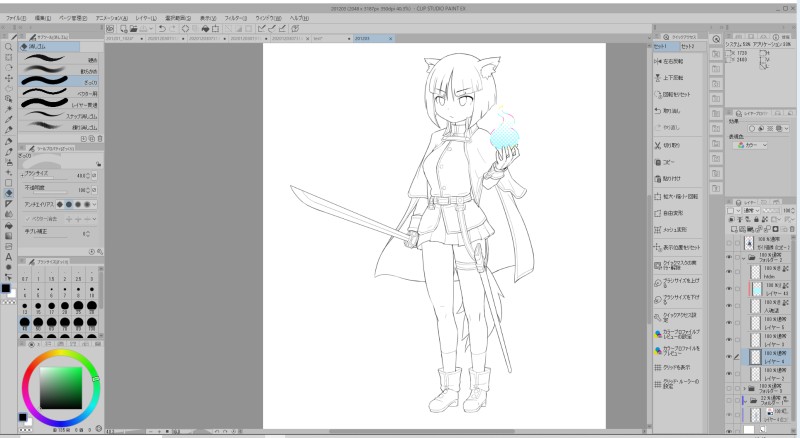
Task: Collapse the フォルダー 1 layer folder
Action: coord(744,401)
